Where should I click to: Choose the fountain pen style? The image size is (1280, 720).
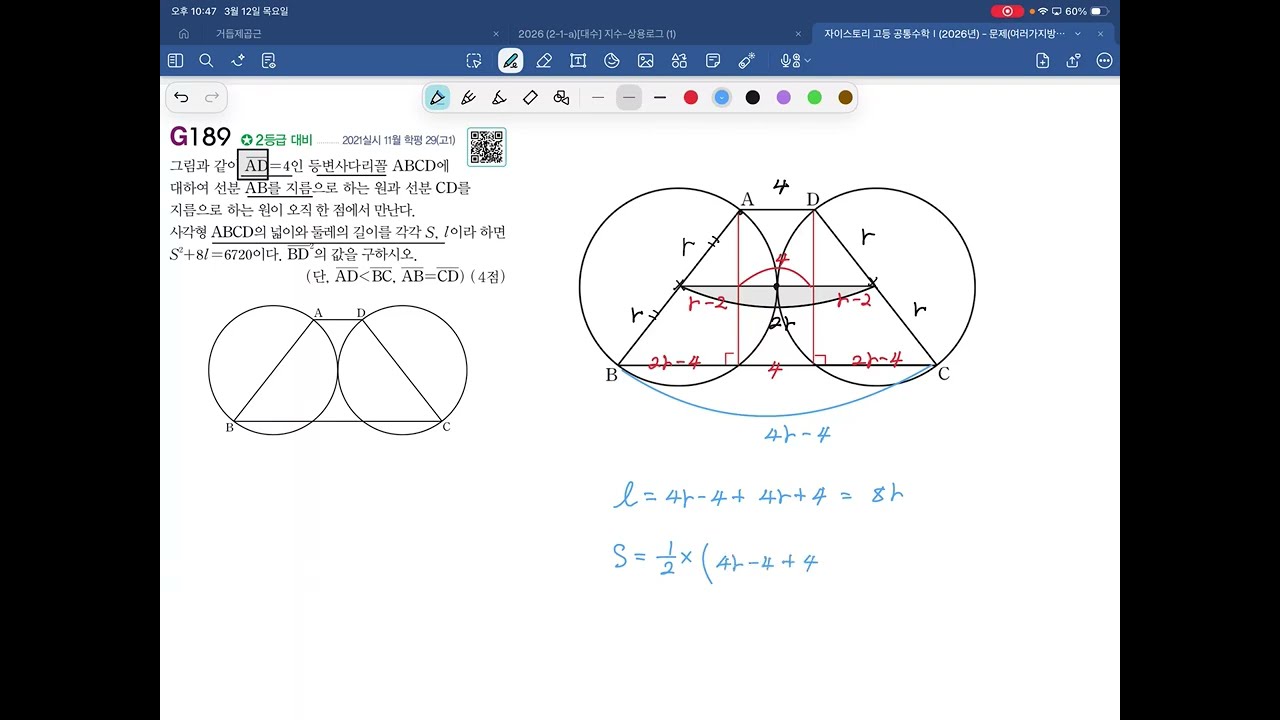pos(437,97)
